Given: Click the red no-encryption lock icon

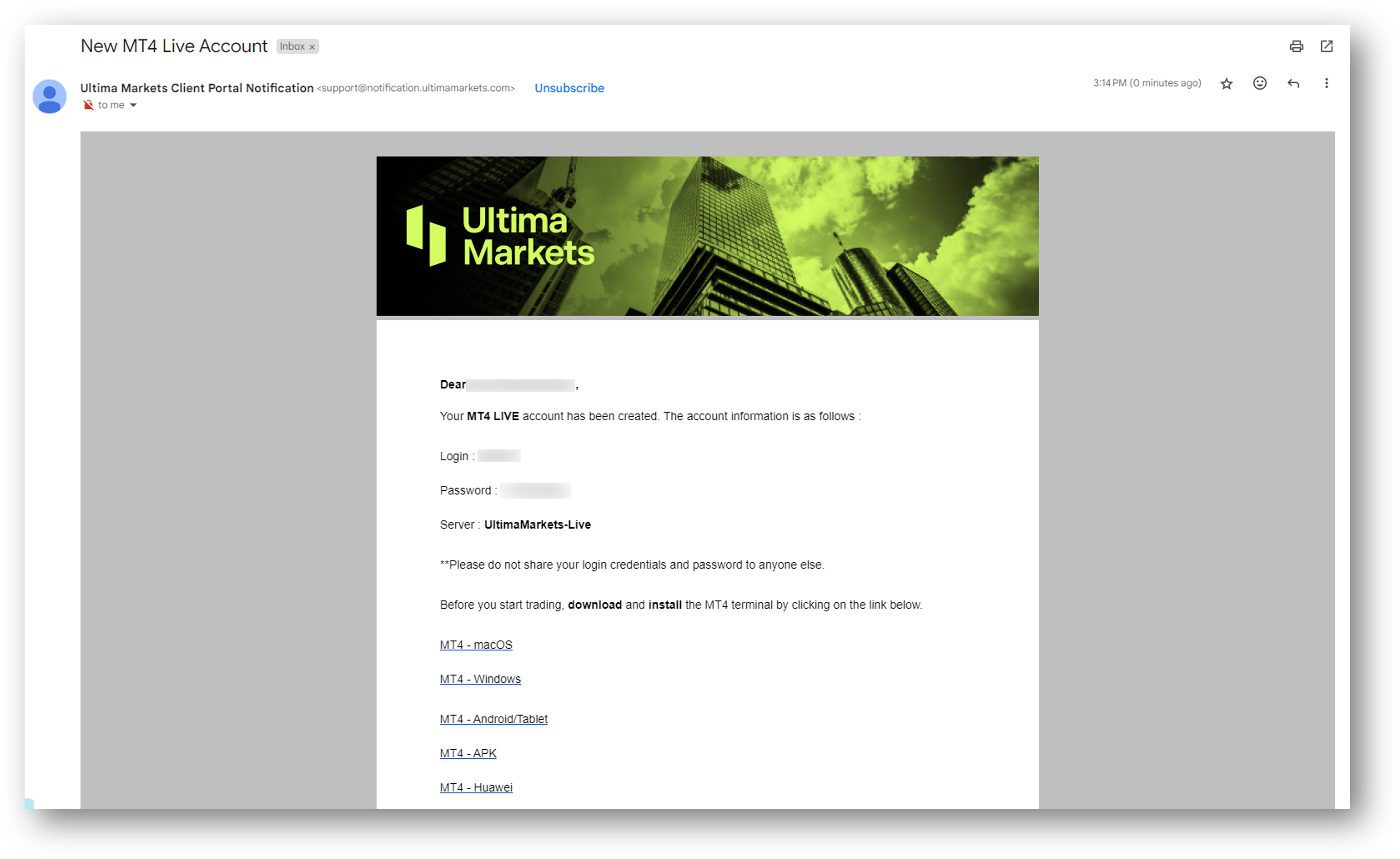Looking at the screenshot, I should pos(88,105).
